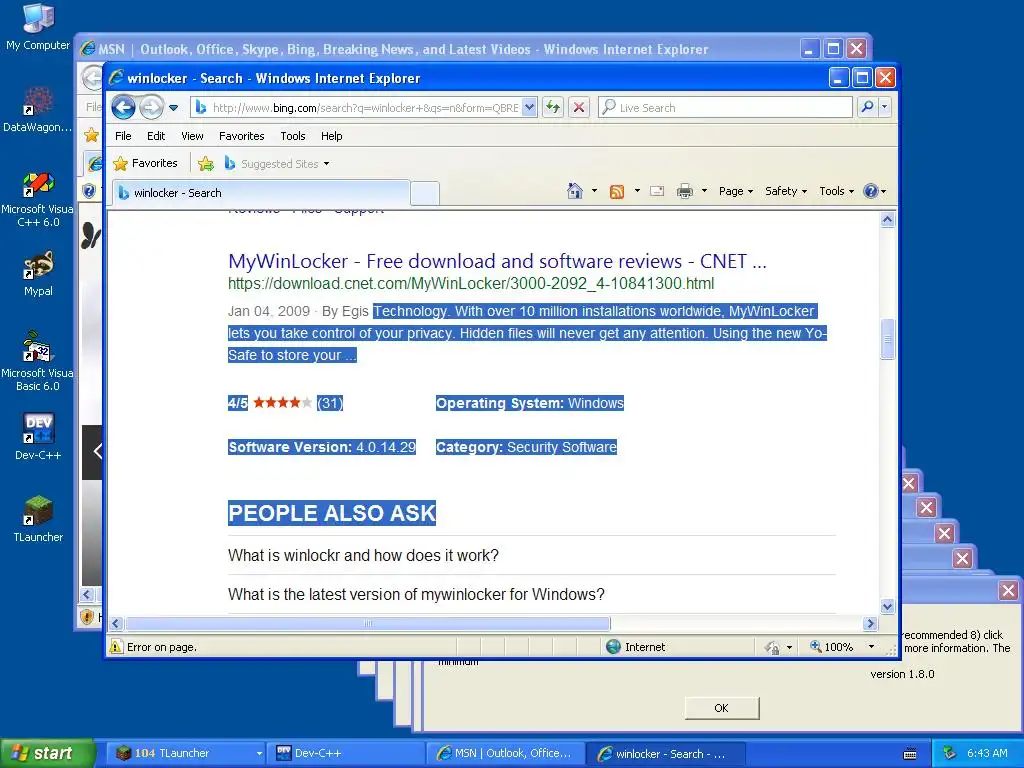Switch to MSN Outlook taskbar button
The height and width of the screenshot is (768, 1024).
point(505,754)
